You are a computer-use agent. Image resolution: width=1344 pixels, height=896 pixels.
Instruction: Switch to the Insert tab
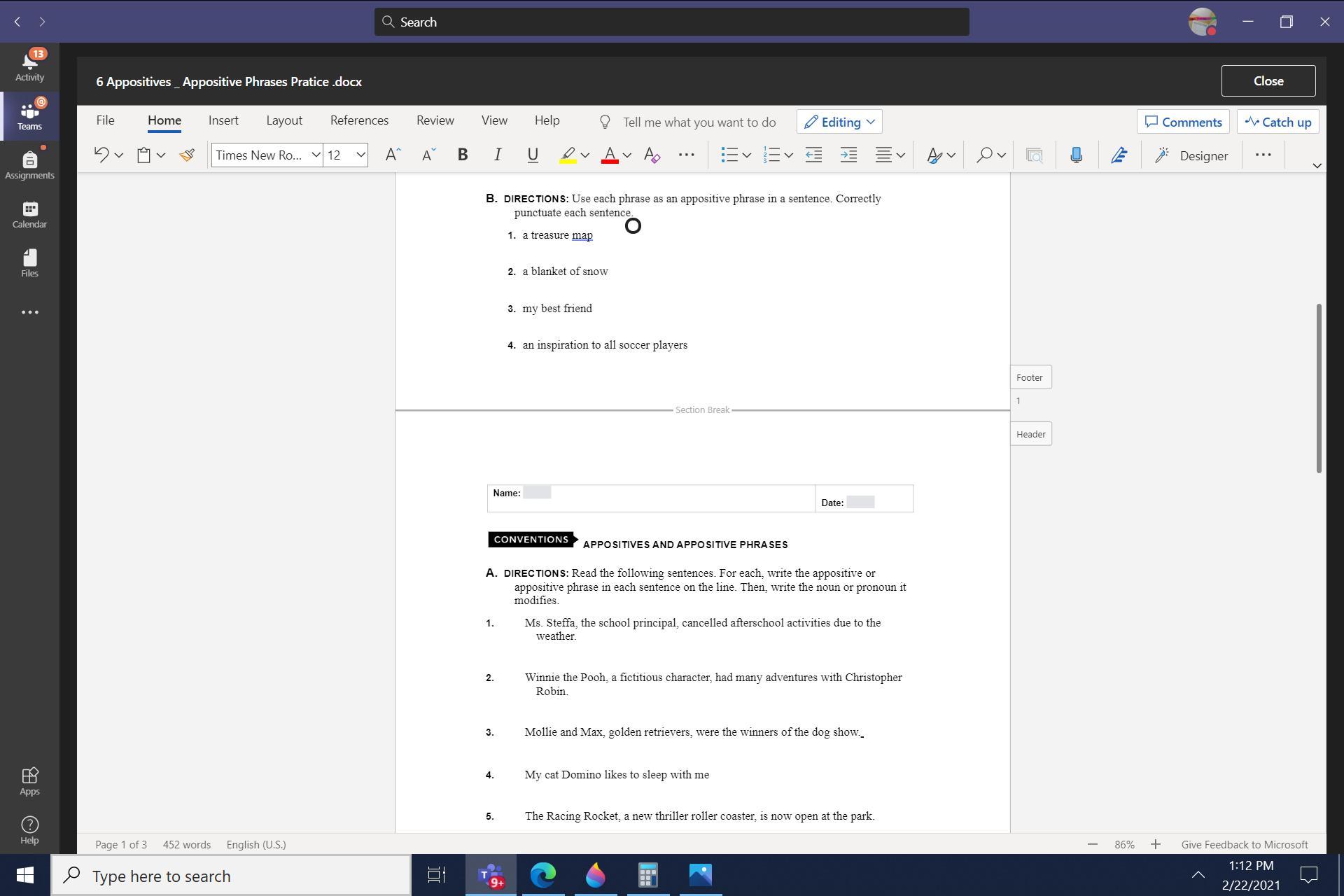pos(223,120)
